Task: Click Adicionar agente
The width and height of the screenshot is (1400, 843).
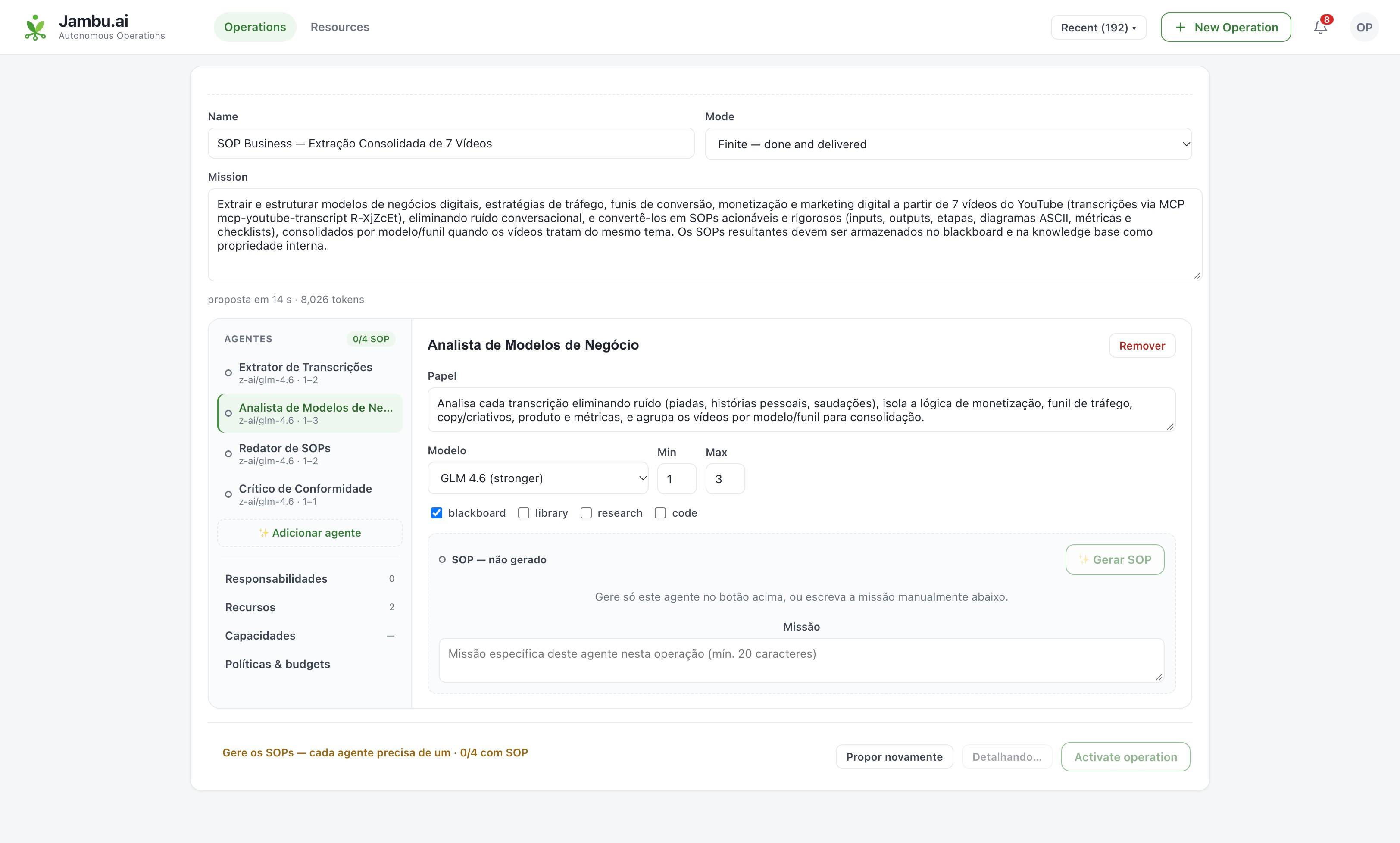Action: pyautogui.click(x=309, y=533)
